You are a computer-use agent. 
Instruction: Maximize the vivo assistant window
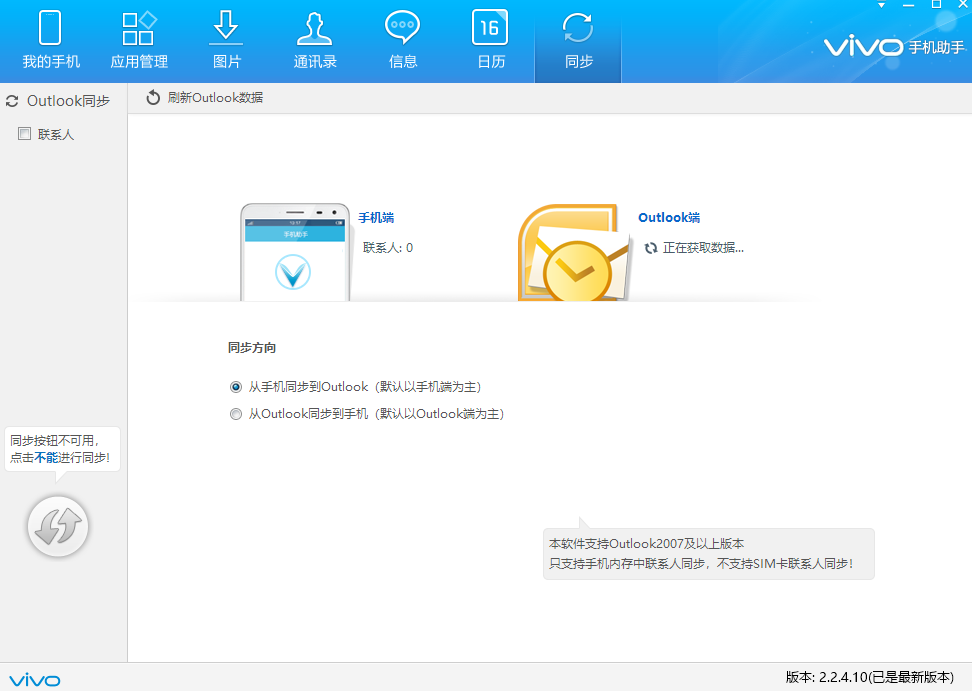click(936, 5)
